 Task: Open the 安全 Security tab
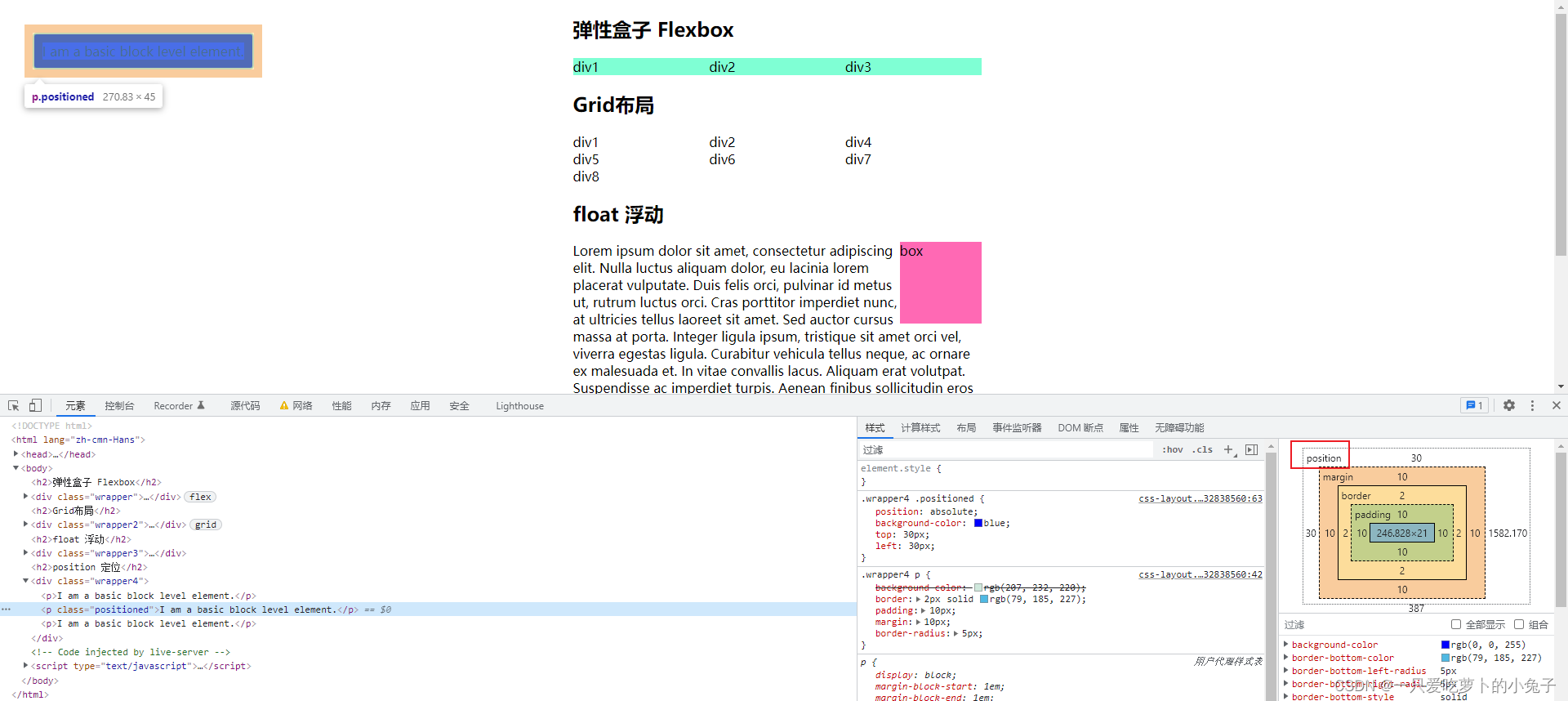tap(459, 405)
